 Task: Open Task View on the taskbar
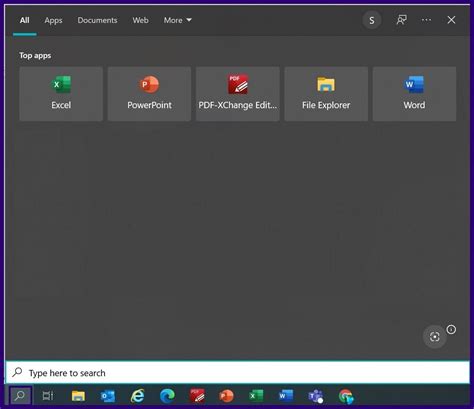[x=48, y=396]
